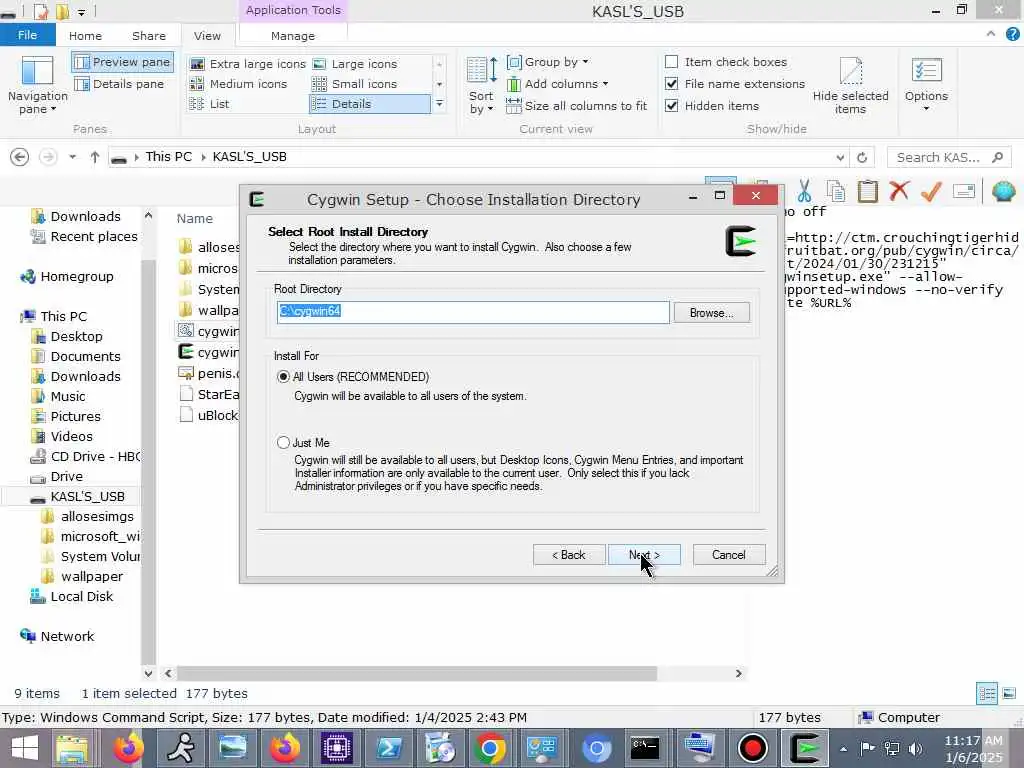
Task: Open File Explorer from taskbar
Action: [72, 748]
